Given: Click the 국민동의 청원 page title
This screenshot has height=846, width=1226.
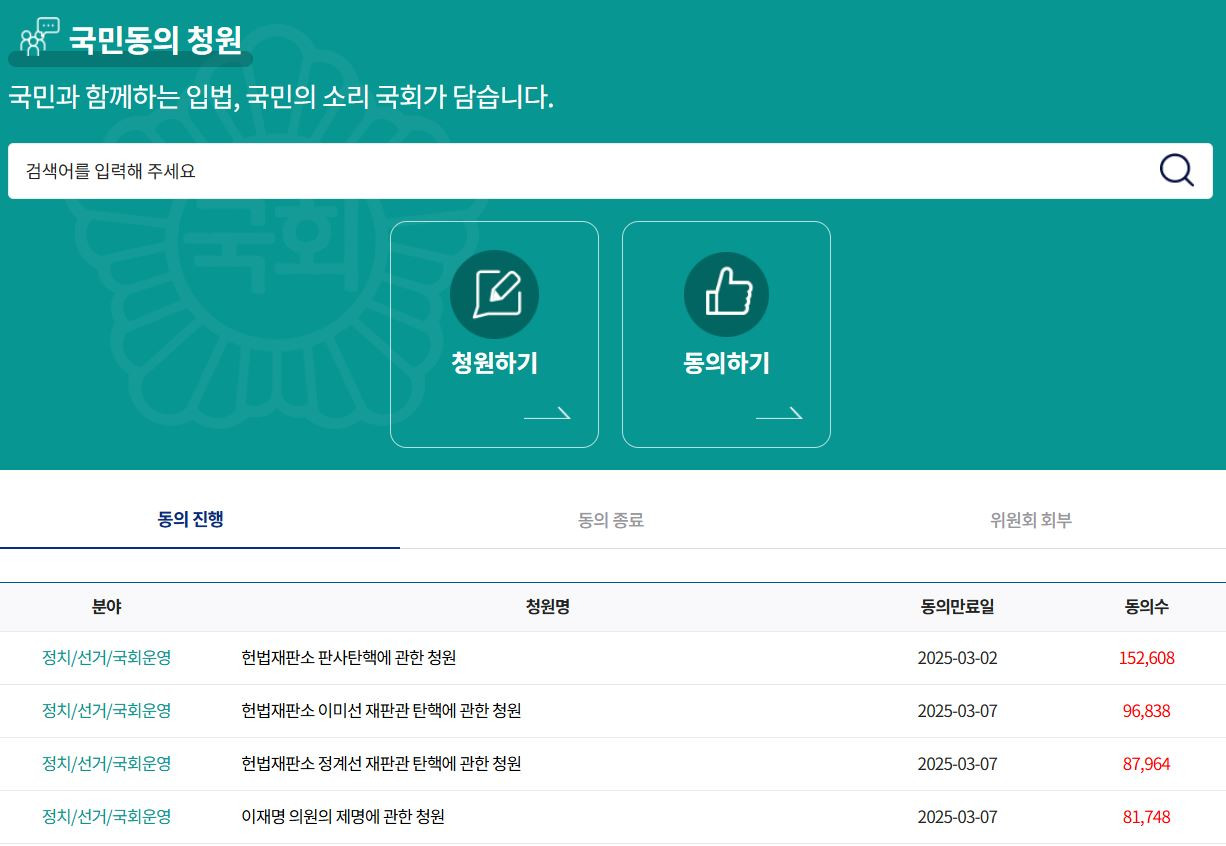Looking at the screenshot, I should (155, 40).
